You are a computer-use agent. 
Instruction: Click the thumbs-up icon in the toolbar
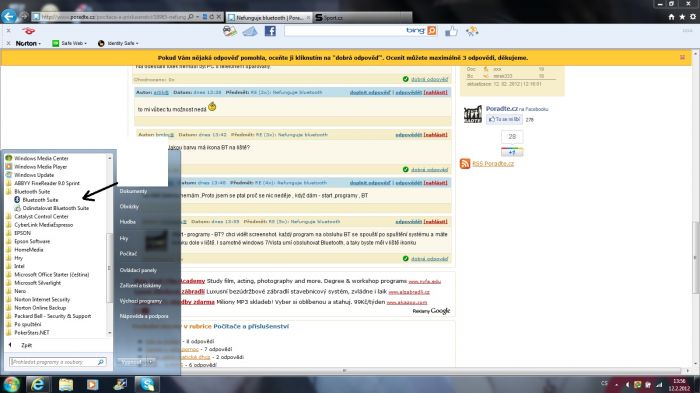coord(451,31)
